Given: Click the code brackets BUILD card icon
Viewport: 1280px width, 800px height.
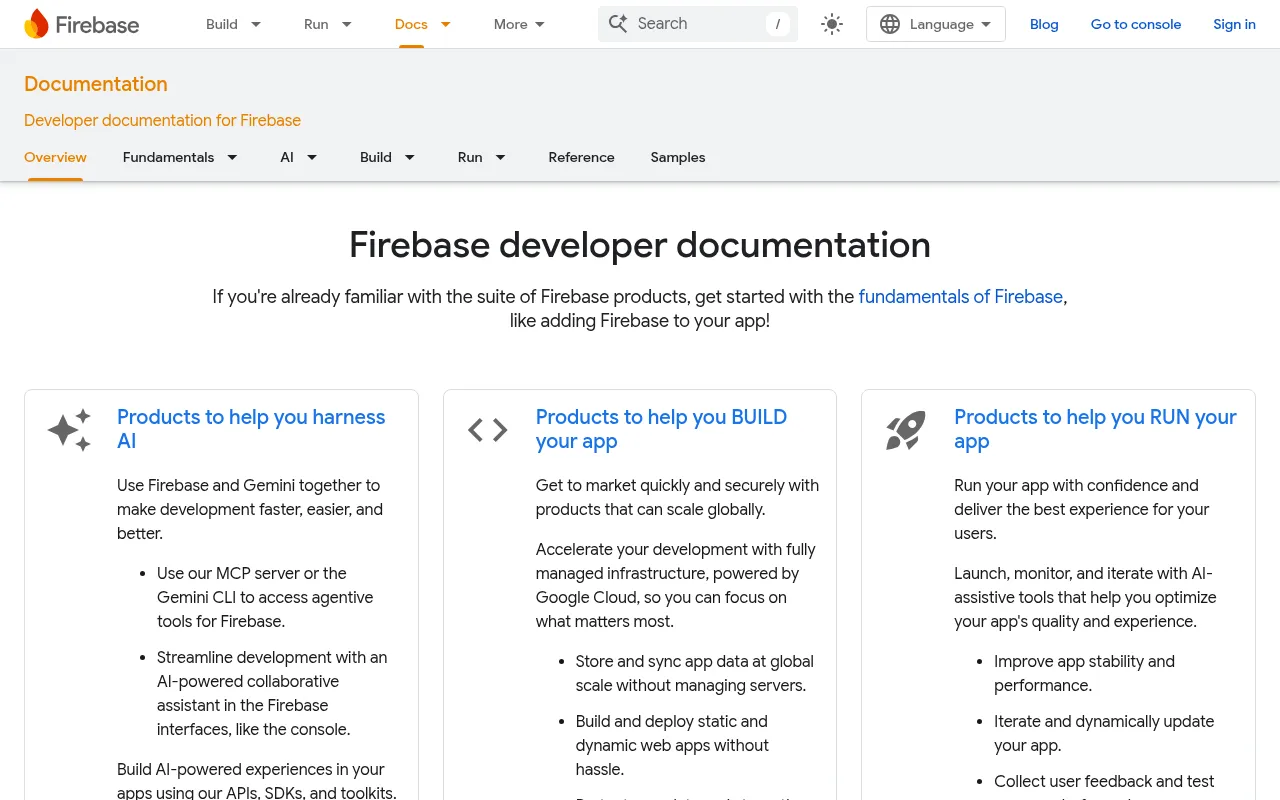Looking at the screenshot, I should (488, 430).
